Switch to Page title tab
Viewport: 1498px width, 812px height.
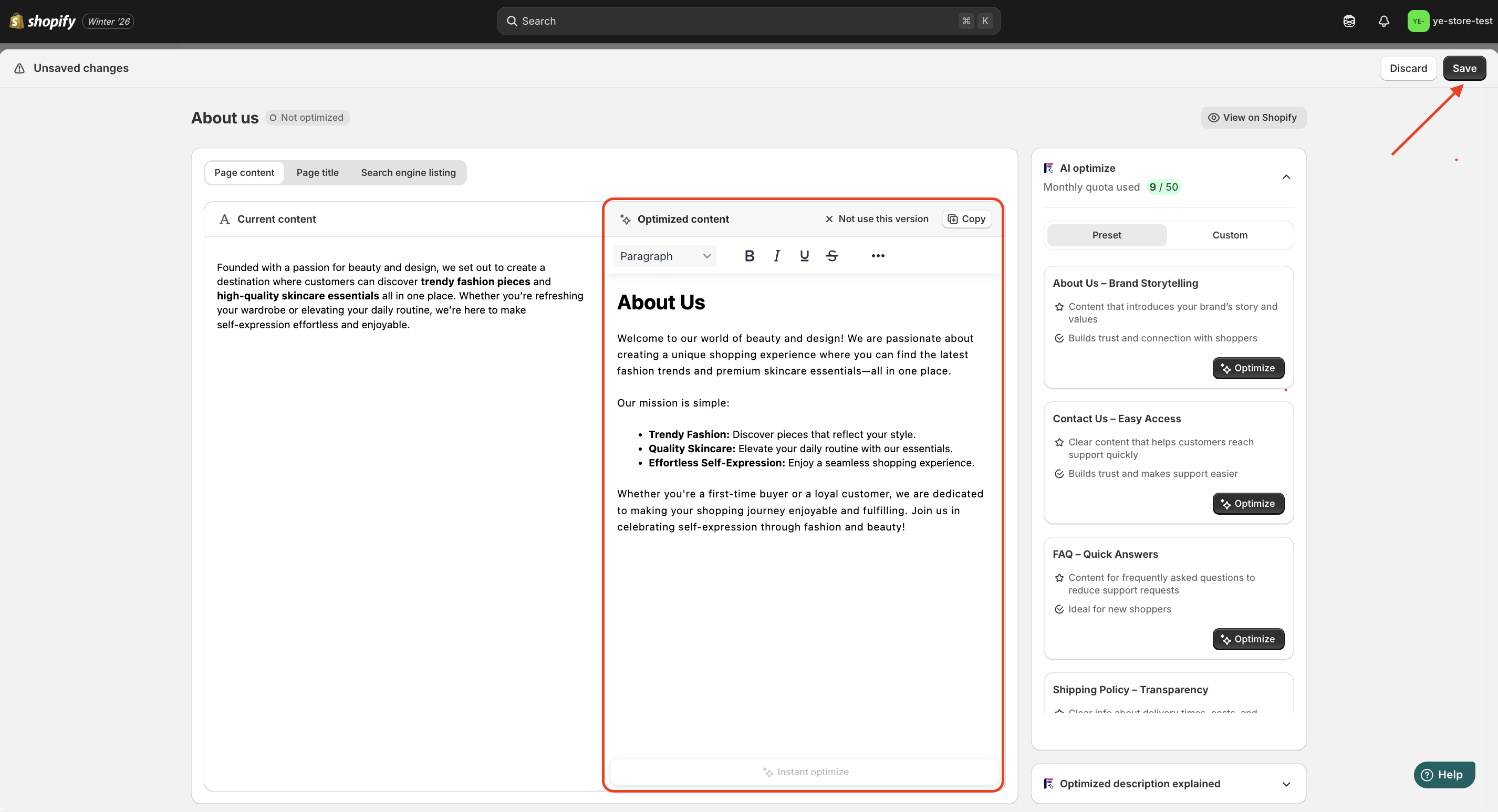pyautogui.click(x=317, y=173)
